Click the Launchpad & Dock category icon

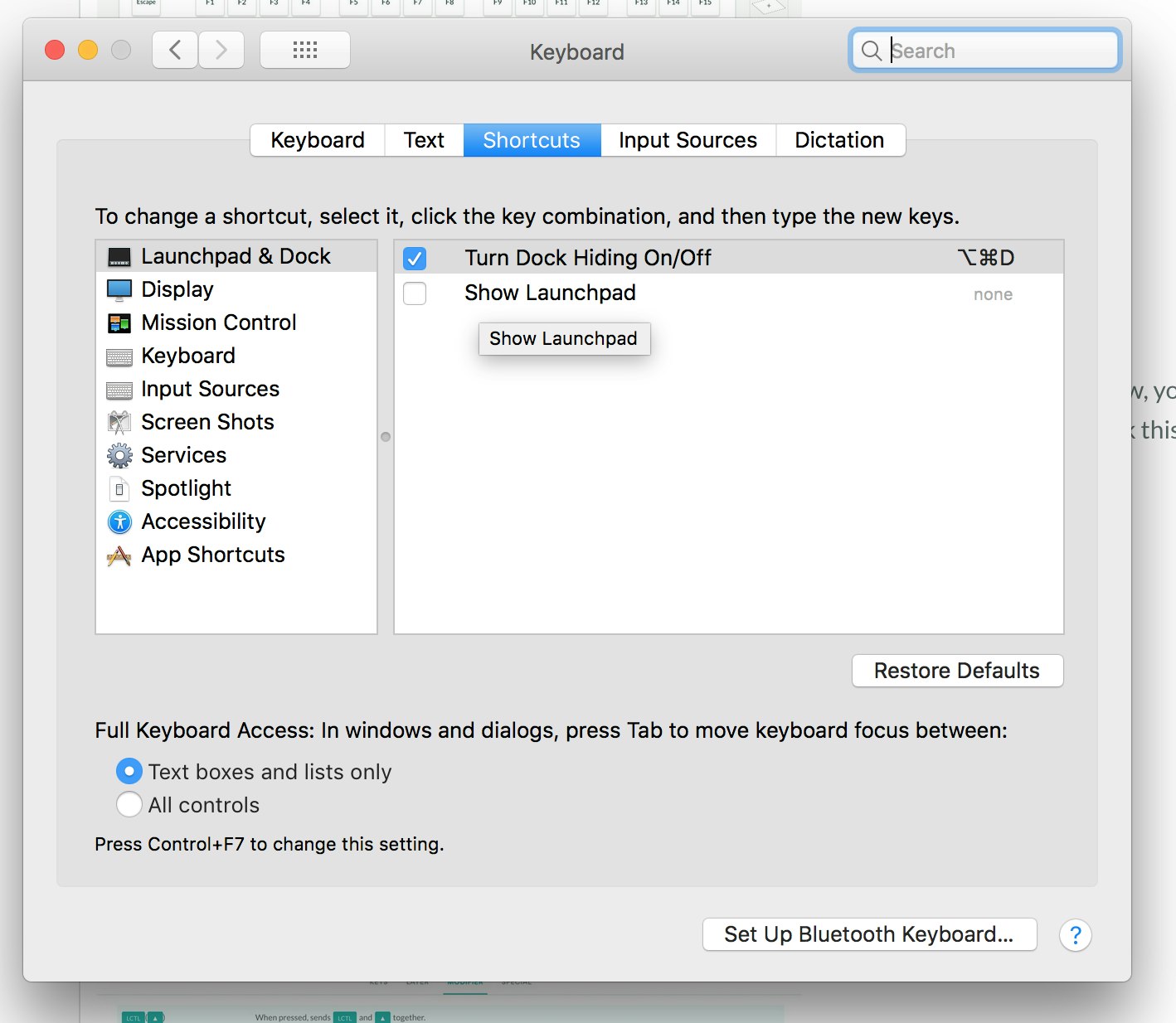click(119, 257)
